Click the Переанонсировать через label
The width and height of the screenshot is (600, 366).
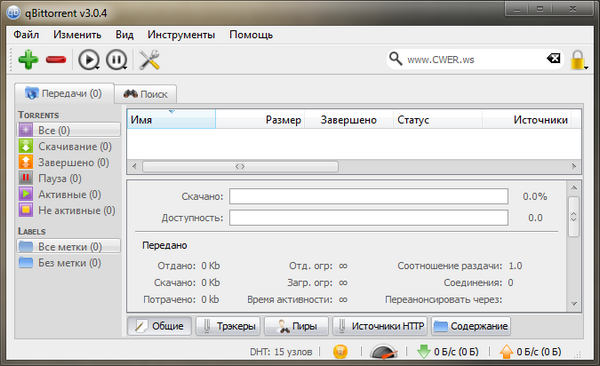coord(443,299)
